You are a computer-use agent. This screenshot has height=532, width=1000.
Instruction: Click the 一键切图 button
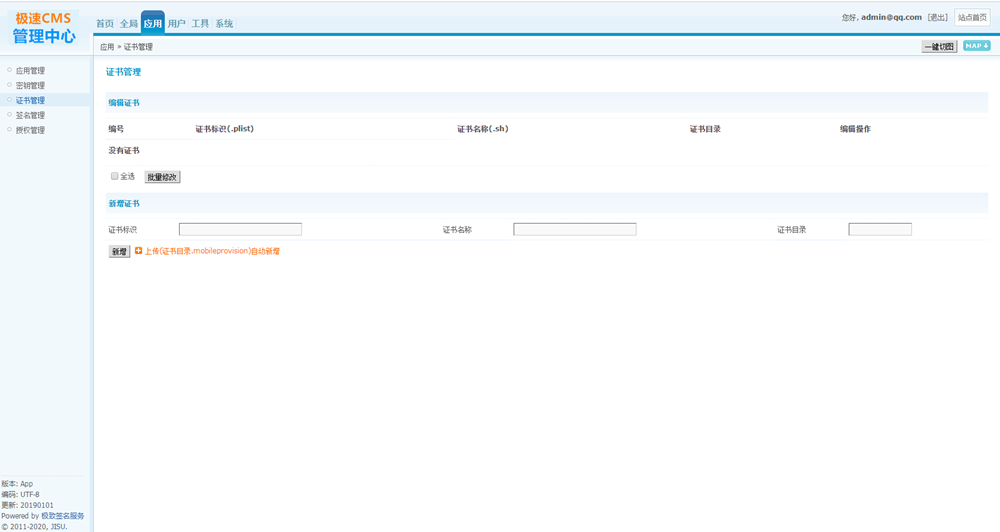(x=939, y=47)
